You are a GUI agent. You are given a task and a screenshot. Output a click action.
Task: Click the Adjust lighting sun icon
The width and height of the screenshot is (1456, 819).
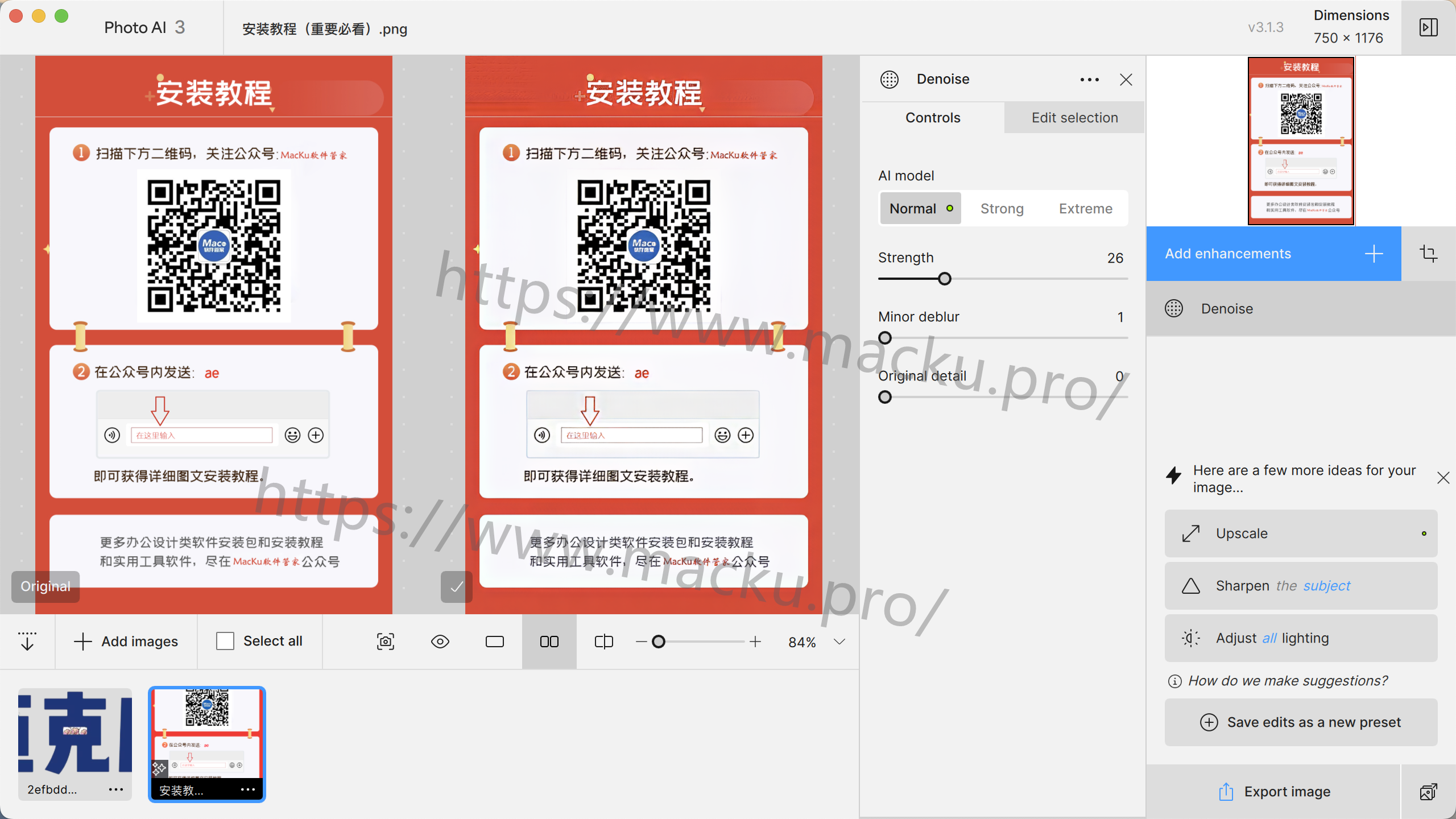point(1191,638)
